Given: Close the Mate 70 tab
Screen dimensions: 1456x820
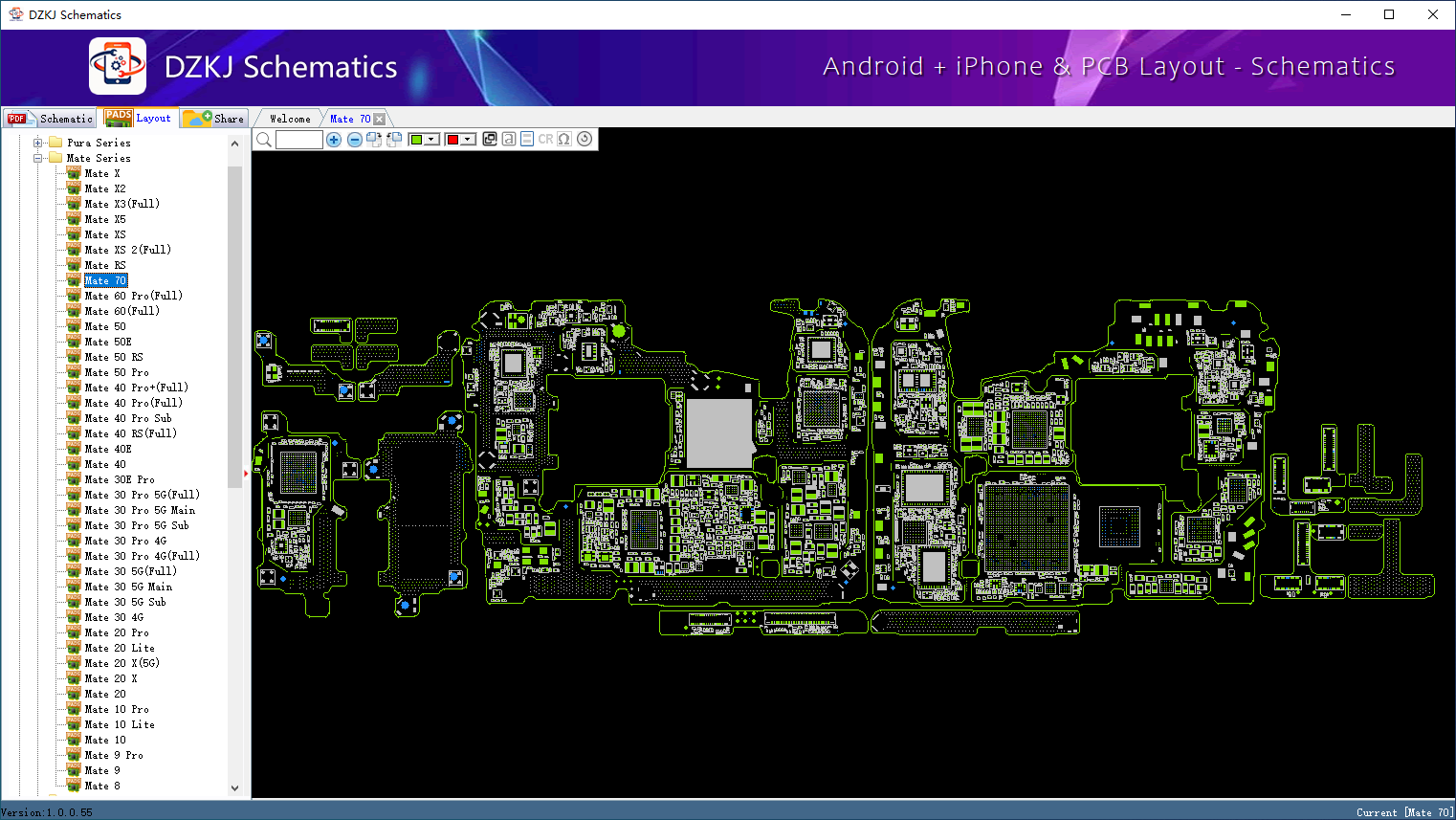Looking at the screenshot, I should click(x=380, y=119).
